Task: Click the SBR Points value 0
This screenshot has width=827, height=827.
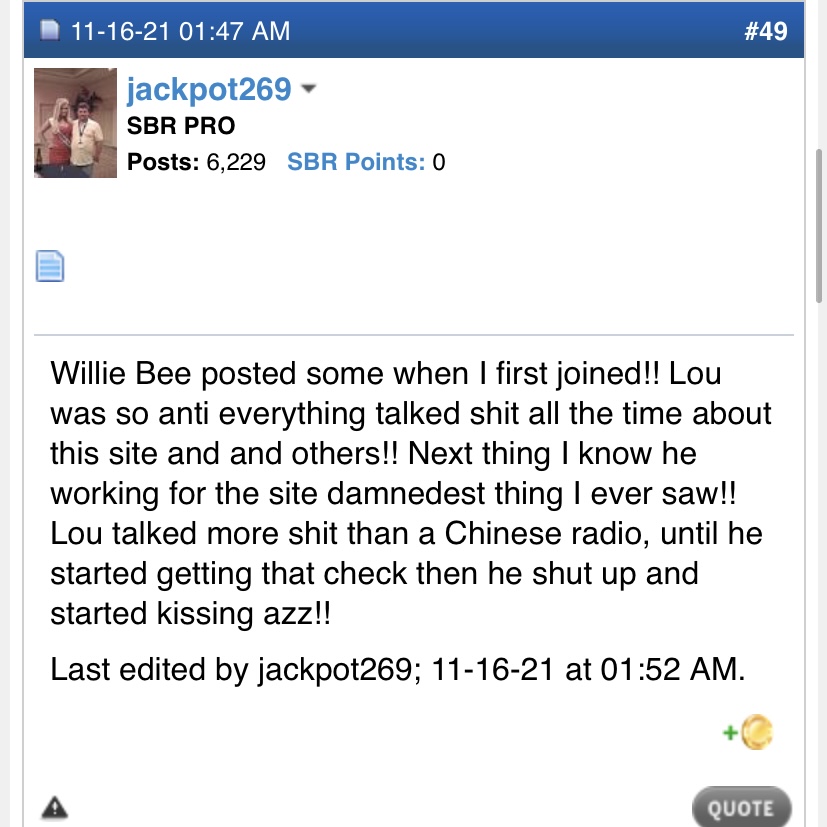Action: point(439,162)
